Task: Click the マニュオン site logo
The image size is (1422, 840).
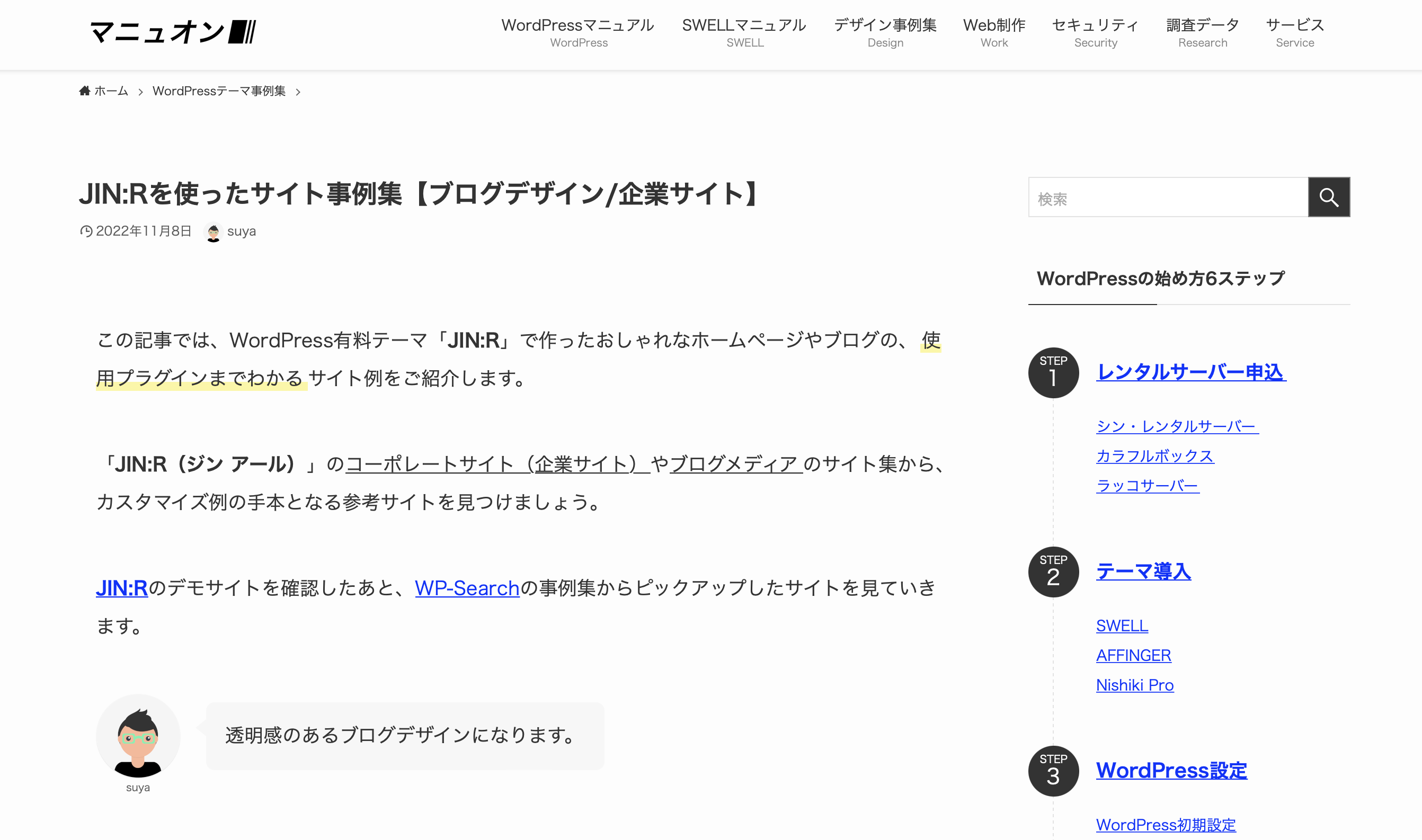Action: (173, 32)
